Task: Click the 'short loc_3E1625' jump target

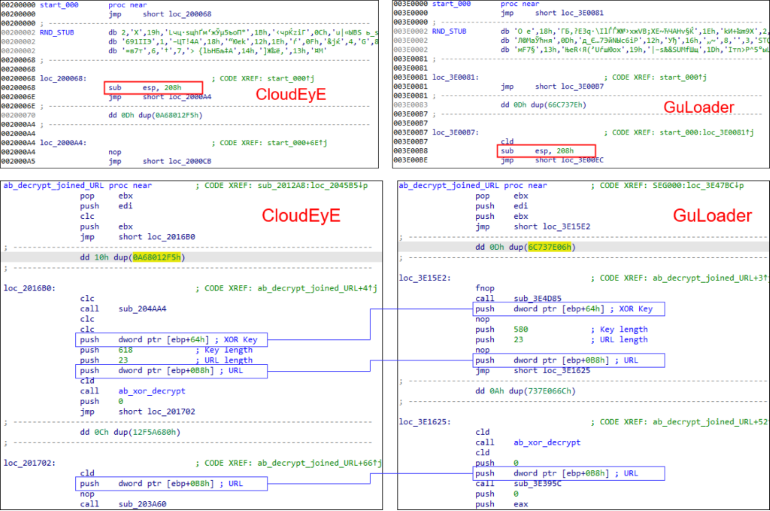Action: 552,370
